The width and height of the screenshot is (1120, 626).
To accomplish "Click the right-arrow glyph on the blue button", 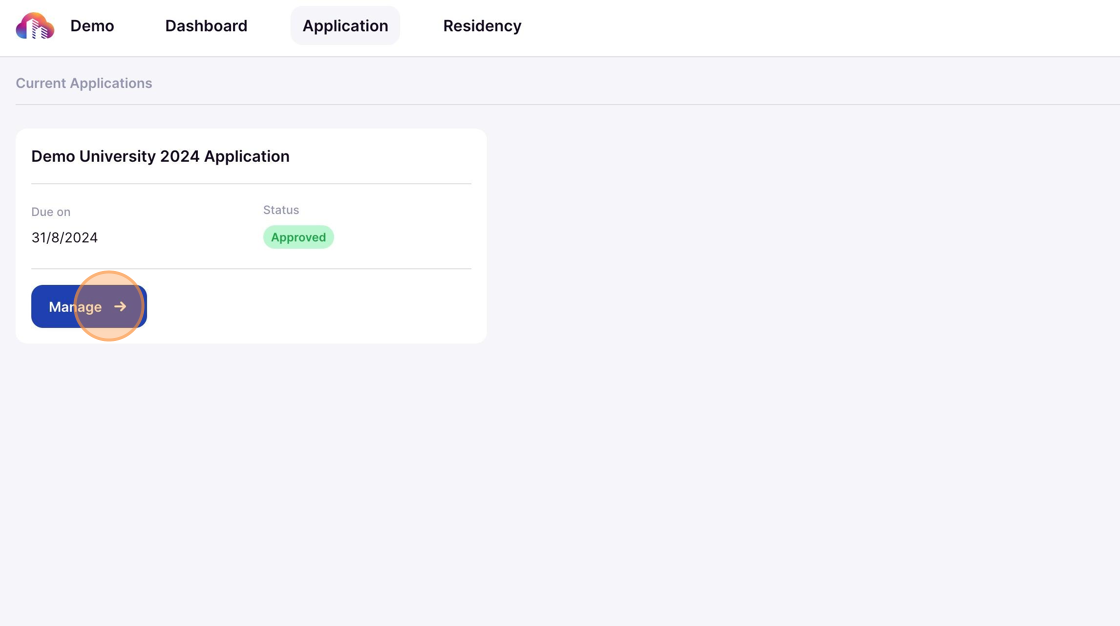I will (120, 306).
